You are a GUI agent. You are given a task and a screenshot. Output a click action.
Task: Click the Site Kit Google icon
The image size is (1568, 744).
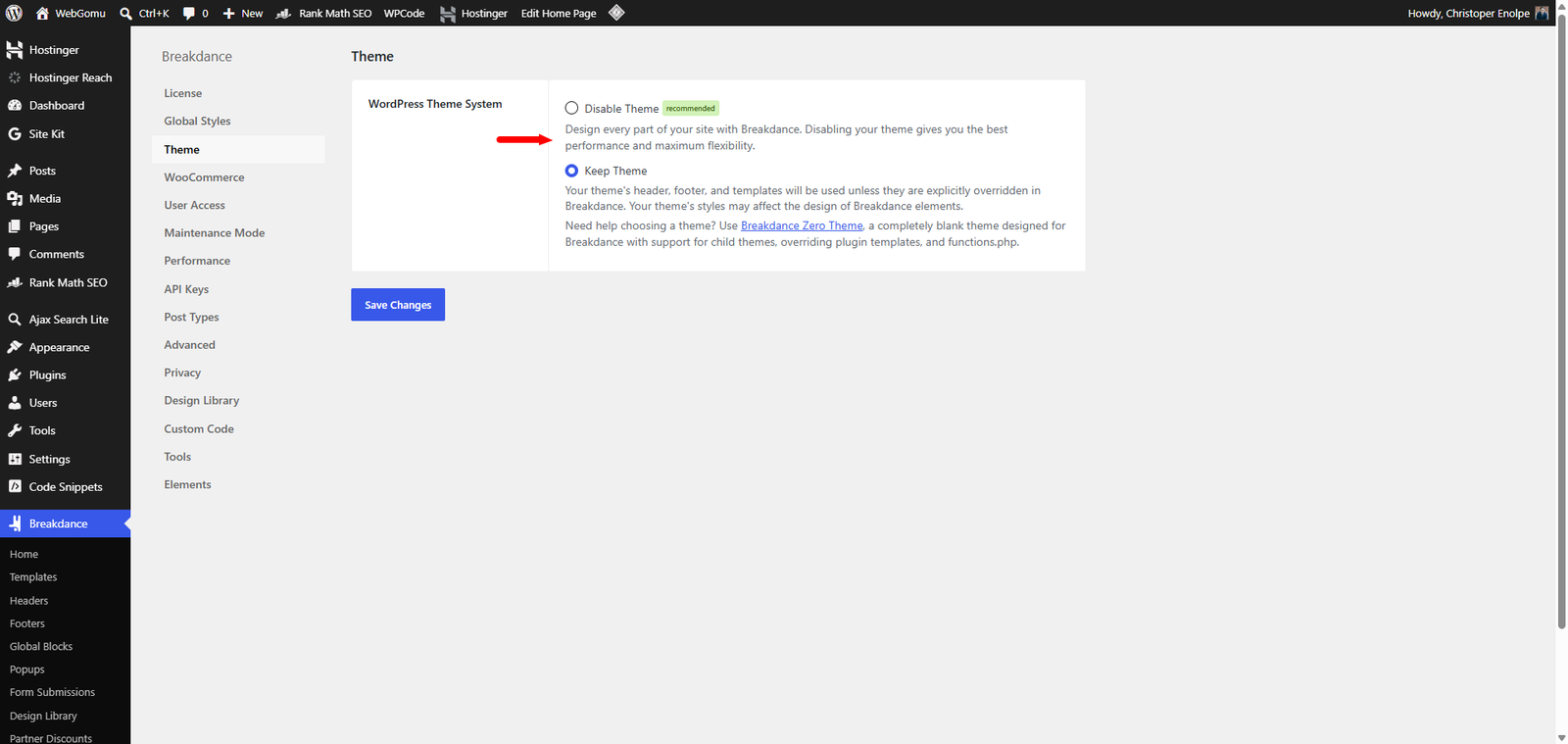click(15, 133)
